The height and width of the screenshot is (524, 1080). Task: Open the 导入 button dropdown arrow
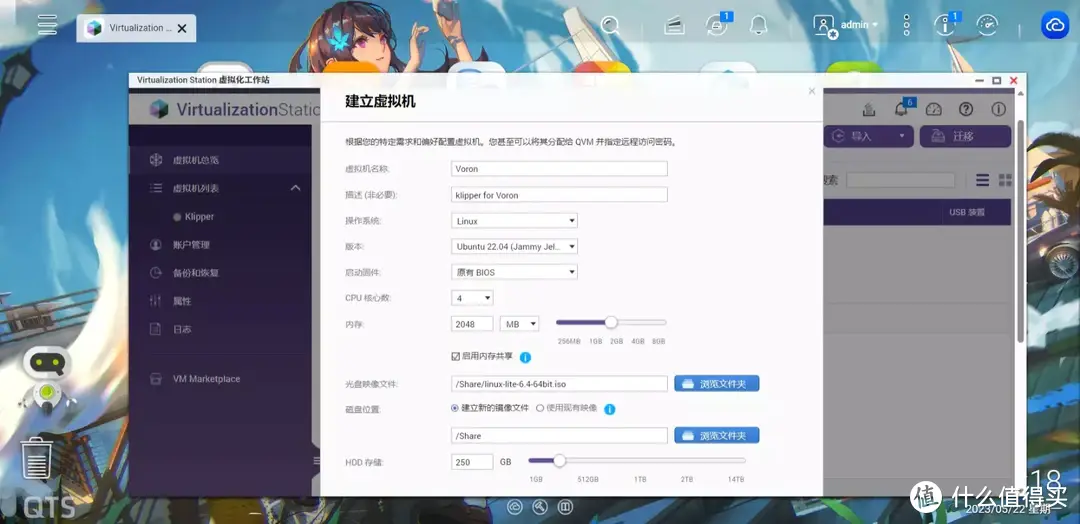click(x=902, y=136)
